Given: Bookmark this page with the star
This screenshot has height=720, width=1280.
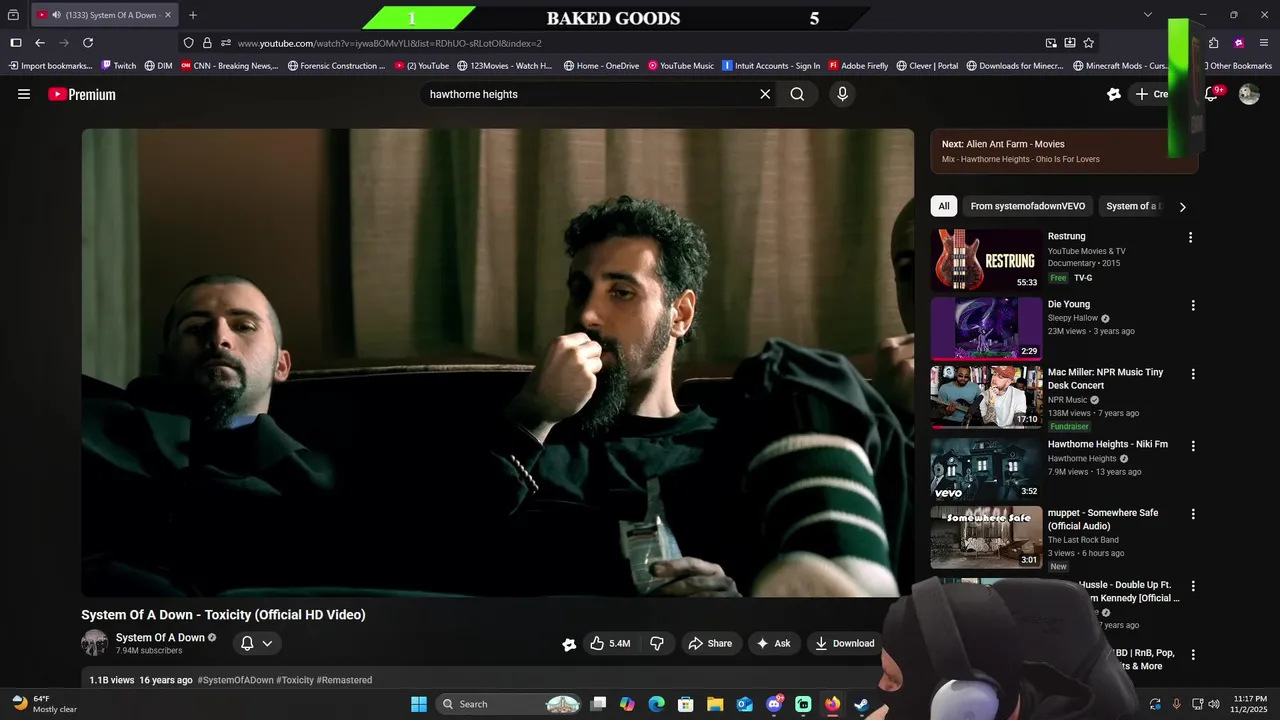Looking at the screenshot, I should pyautogui.click(x=1088, y=43).
